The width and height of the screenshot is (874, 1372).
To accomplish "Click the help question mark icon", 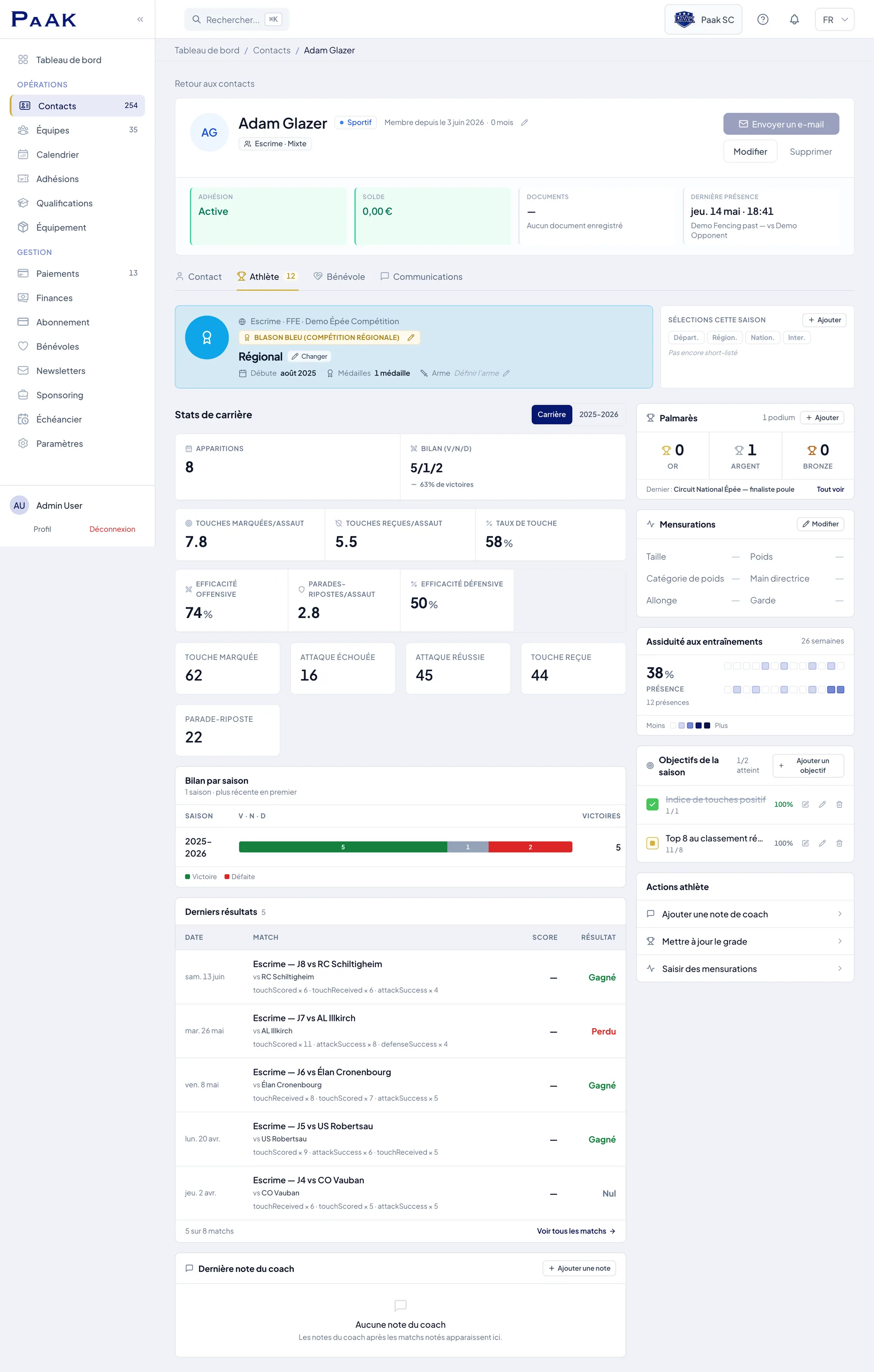I will pos(763,20).
